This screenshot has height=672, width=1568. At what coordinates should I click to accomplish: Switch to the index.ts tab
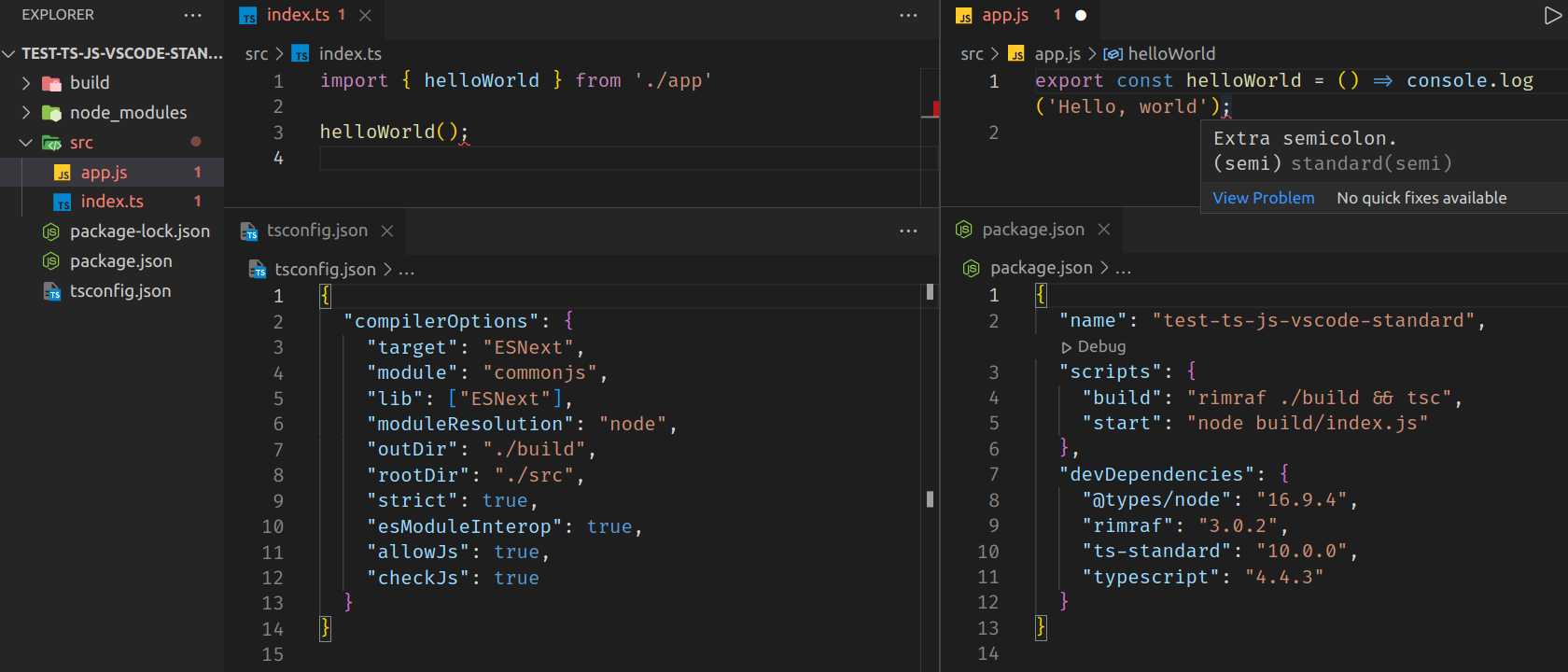tap(298, 15)
